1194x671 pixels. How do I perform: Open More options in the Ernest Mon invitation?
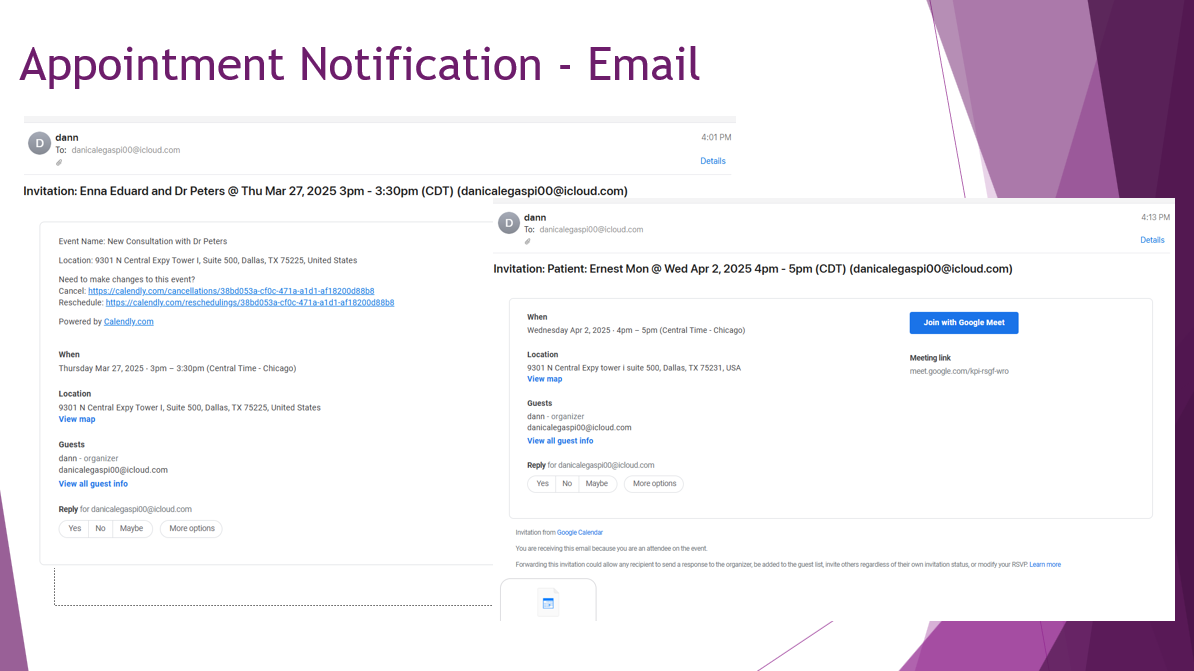(654, 484)
